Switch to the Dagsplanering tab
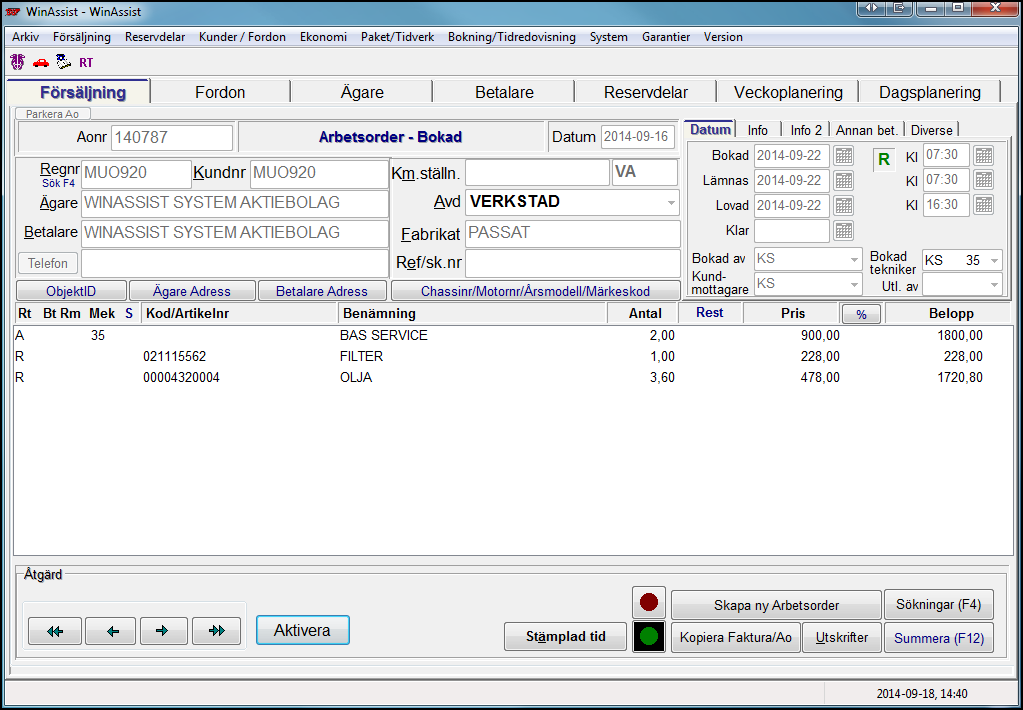1023x710 pixels. [930, 92]
